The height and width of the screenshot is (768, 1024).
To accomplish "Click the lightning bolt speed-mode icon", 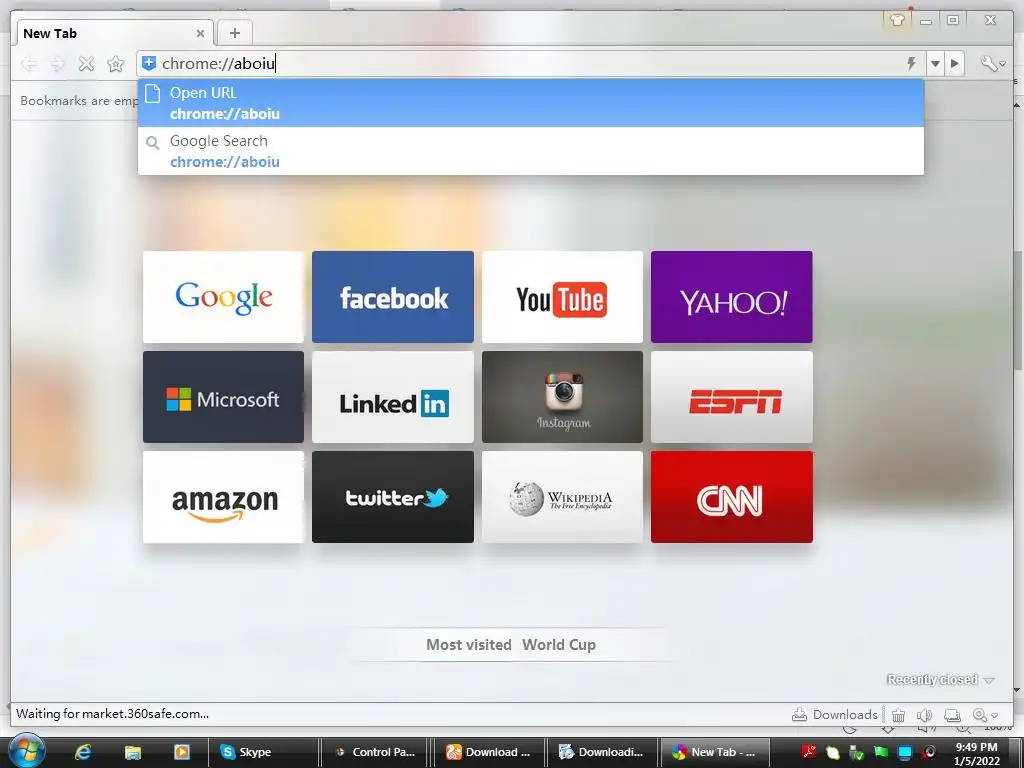I will 912,63.
